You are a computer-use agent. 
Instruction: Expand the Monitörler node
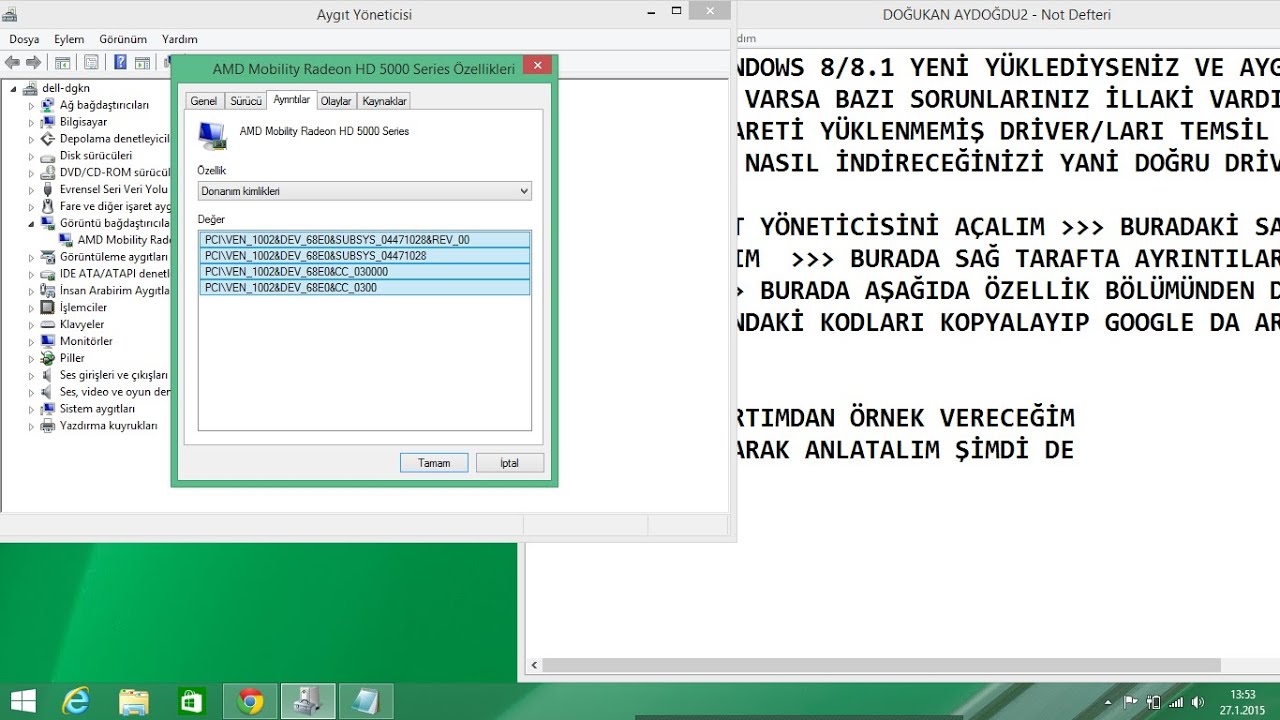click(x=31, y=342)
